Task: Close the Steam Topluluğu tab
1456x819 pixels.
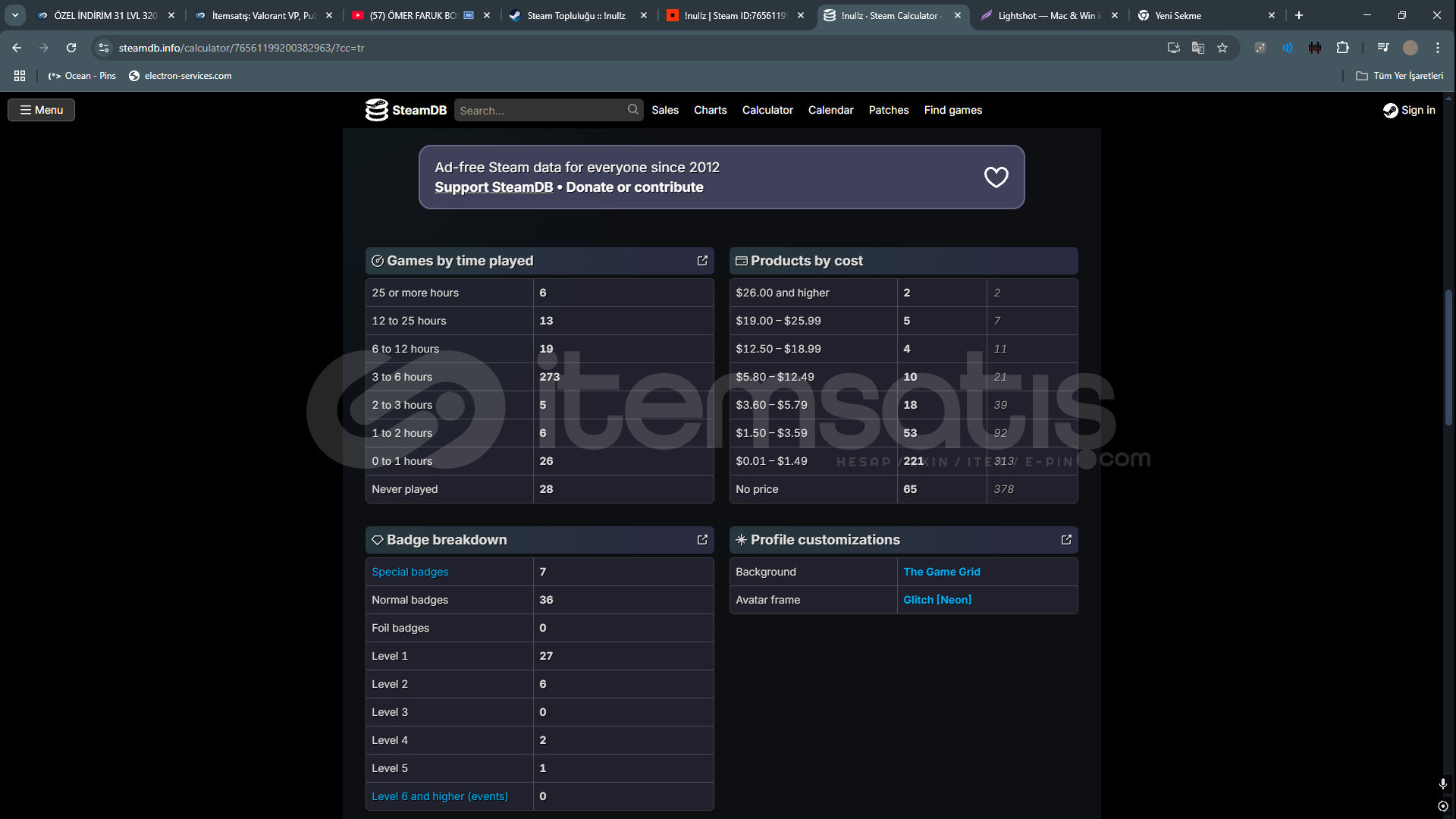Action: (x=644, y=15)
